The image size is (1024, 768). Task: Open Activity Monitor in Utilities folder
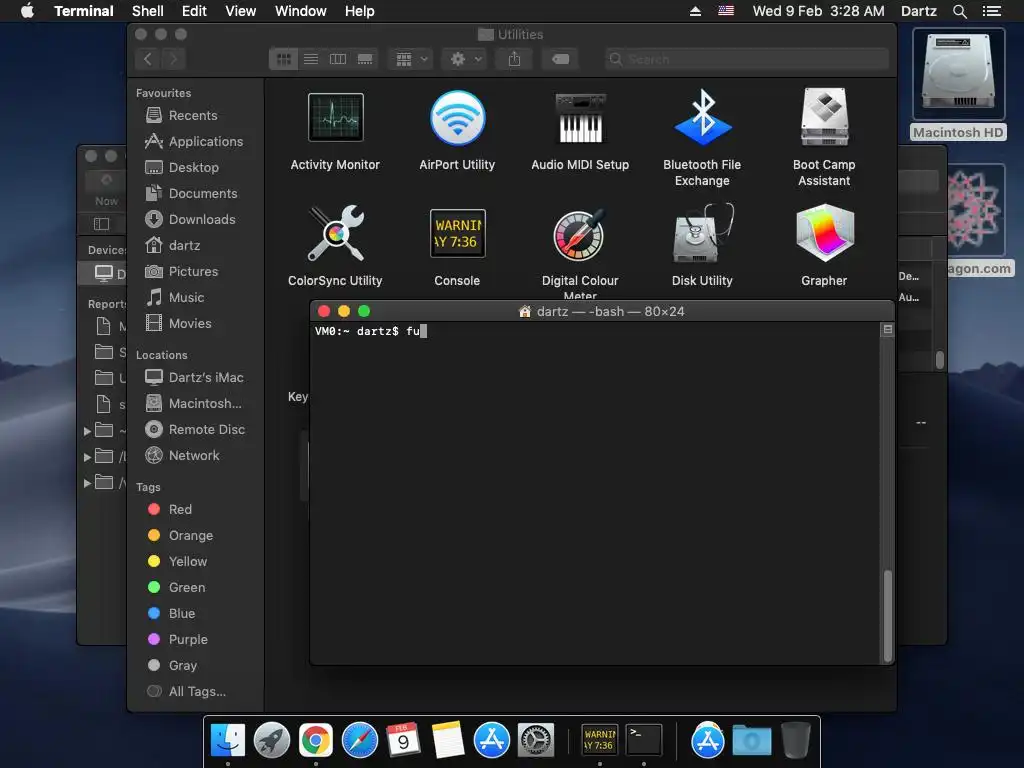335,118
